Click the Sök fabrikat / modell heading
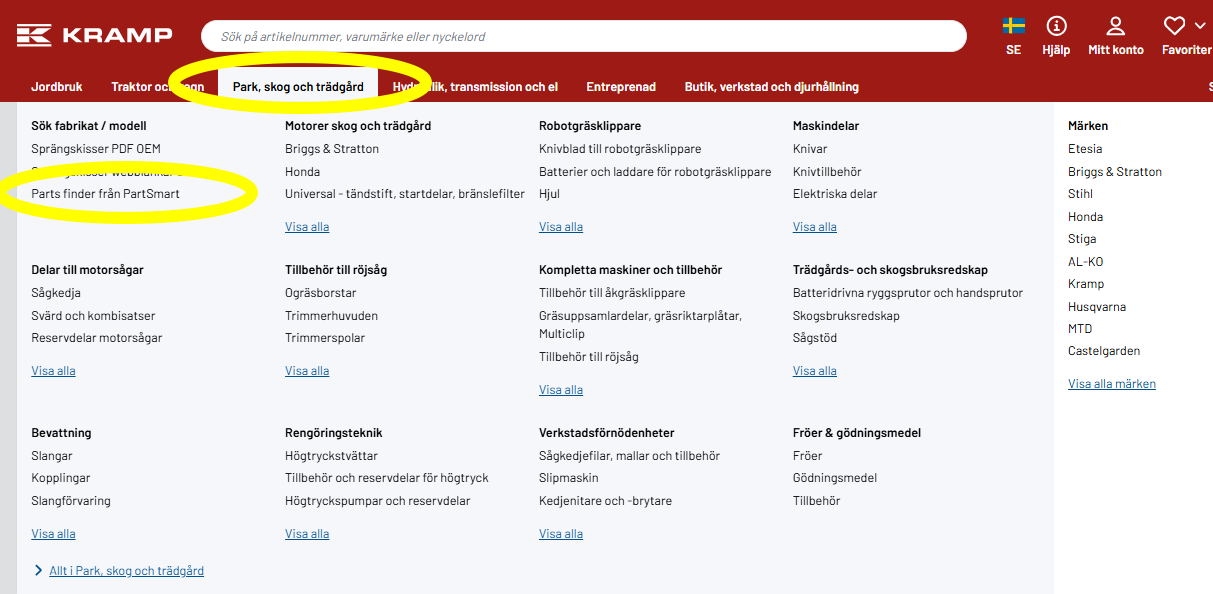The height and width of the screenshot is (594, 1213). [89, 126]
